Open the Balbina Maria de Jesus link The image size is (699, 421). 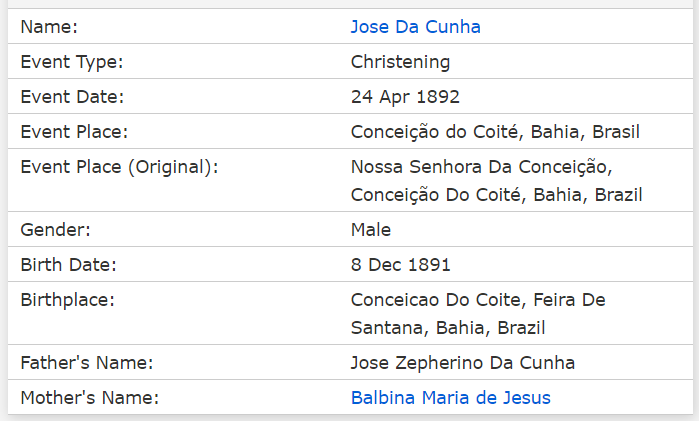coord(451,398)
